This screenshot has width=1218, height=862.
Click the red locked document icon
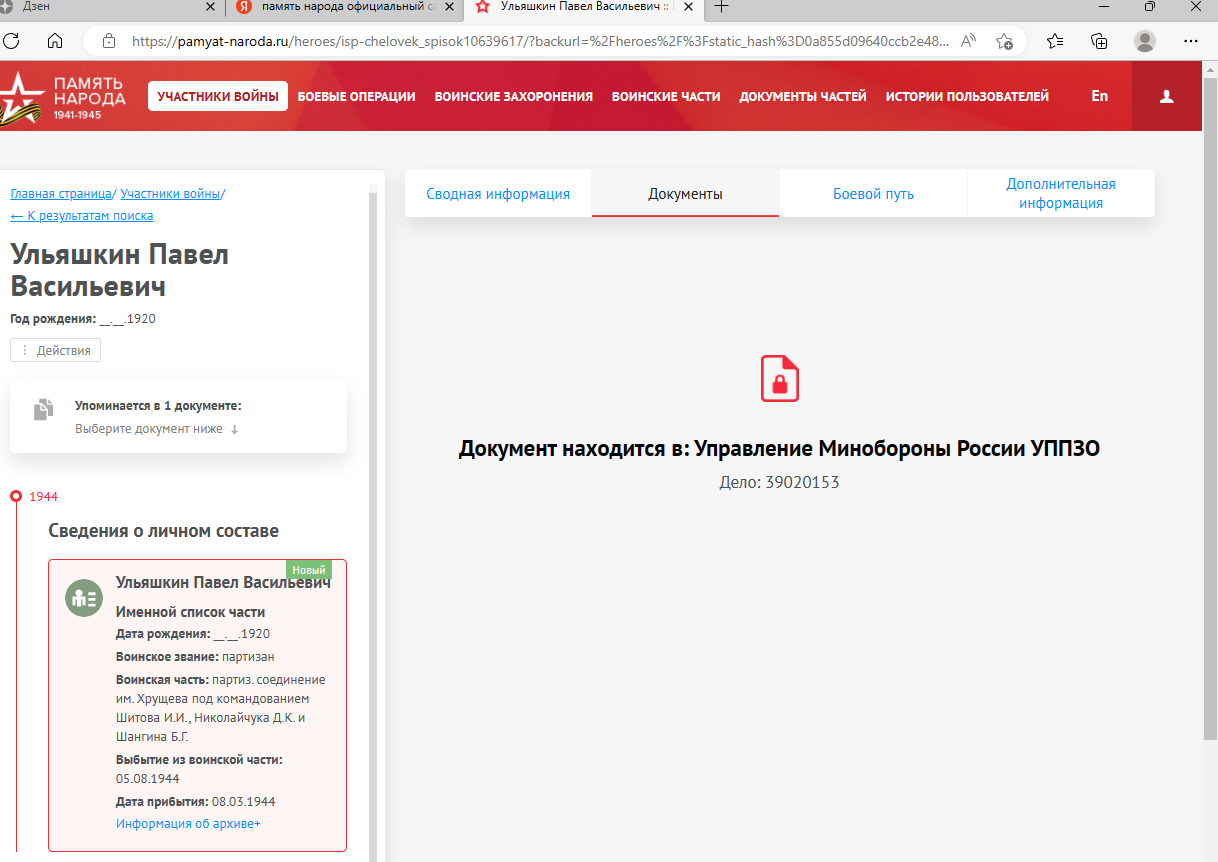point(780,378)
